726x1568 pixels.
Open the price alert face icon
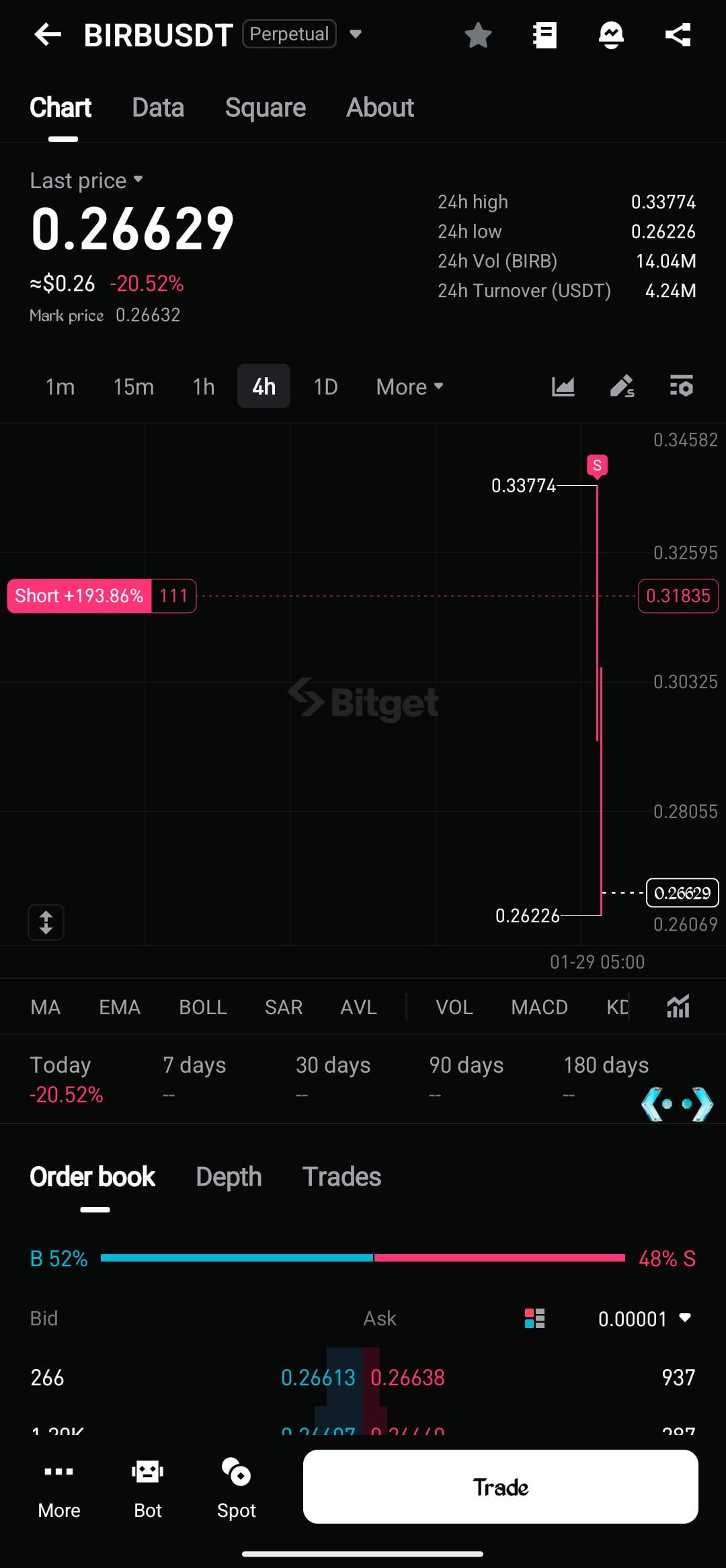pyautogui.click(x=611, y=35)
